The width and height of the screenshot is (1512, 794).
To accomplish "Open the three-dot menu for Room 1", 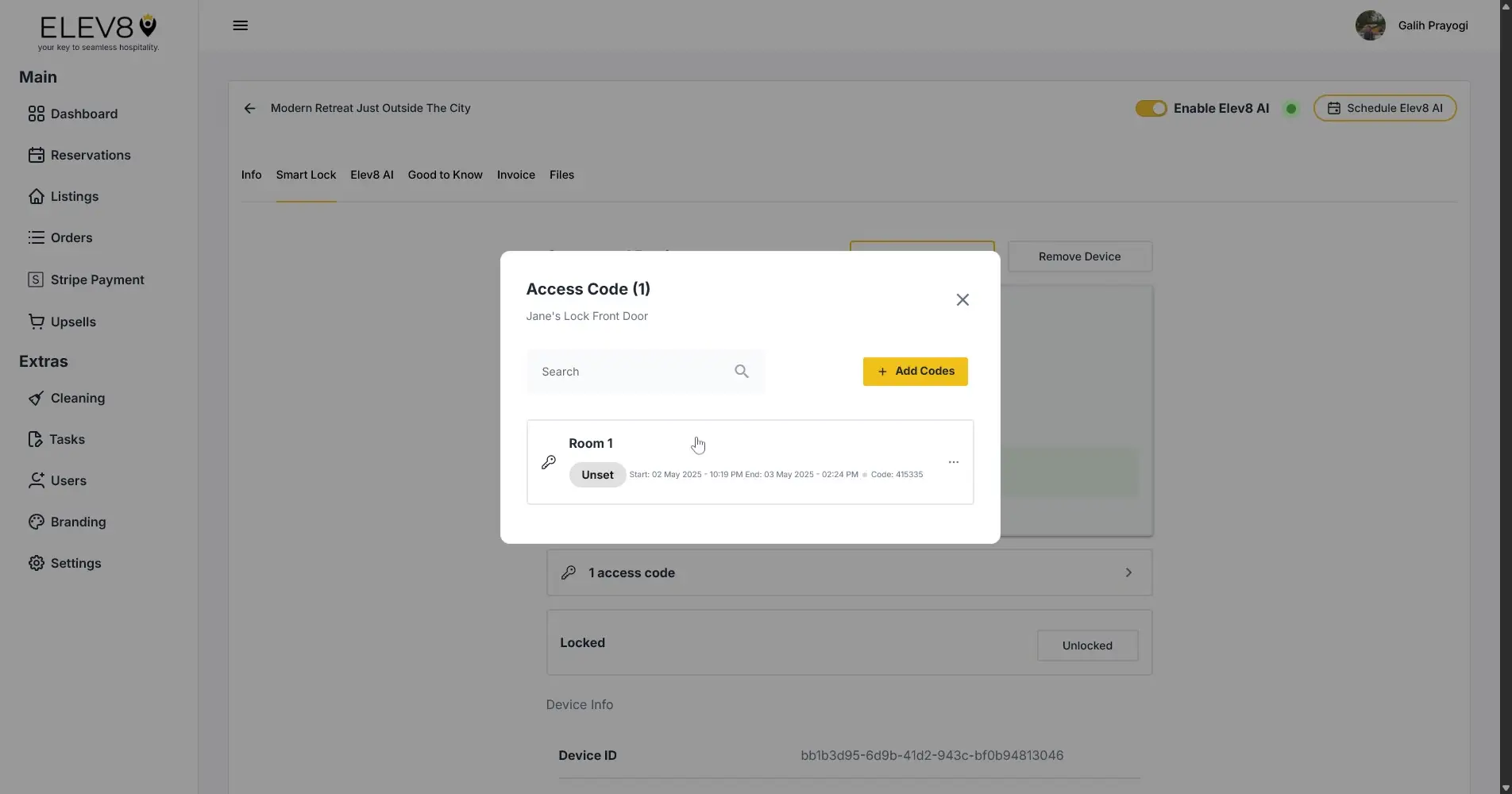I will point(953,461).
